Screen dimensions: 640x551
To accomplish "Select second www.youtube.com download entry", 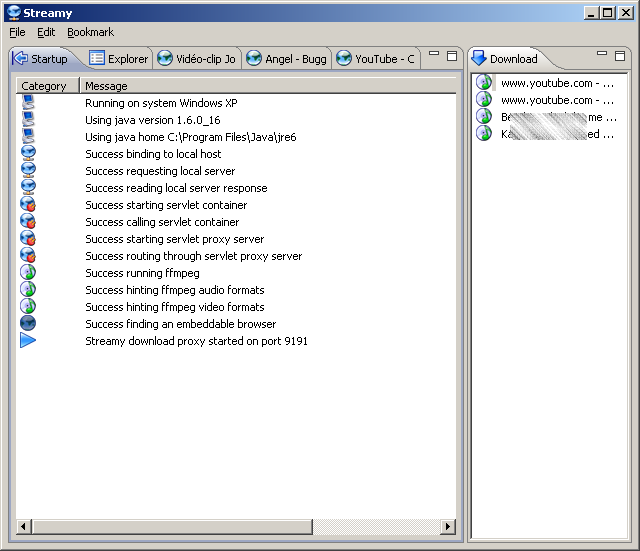I will pos(558,100).
